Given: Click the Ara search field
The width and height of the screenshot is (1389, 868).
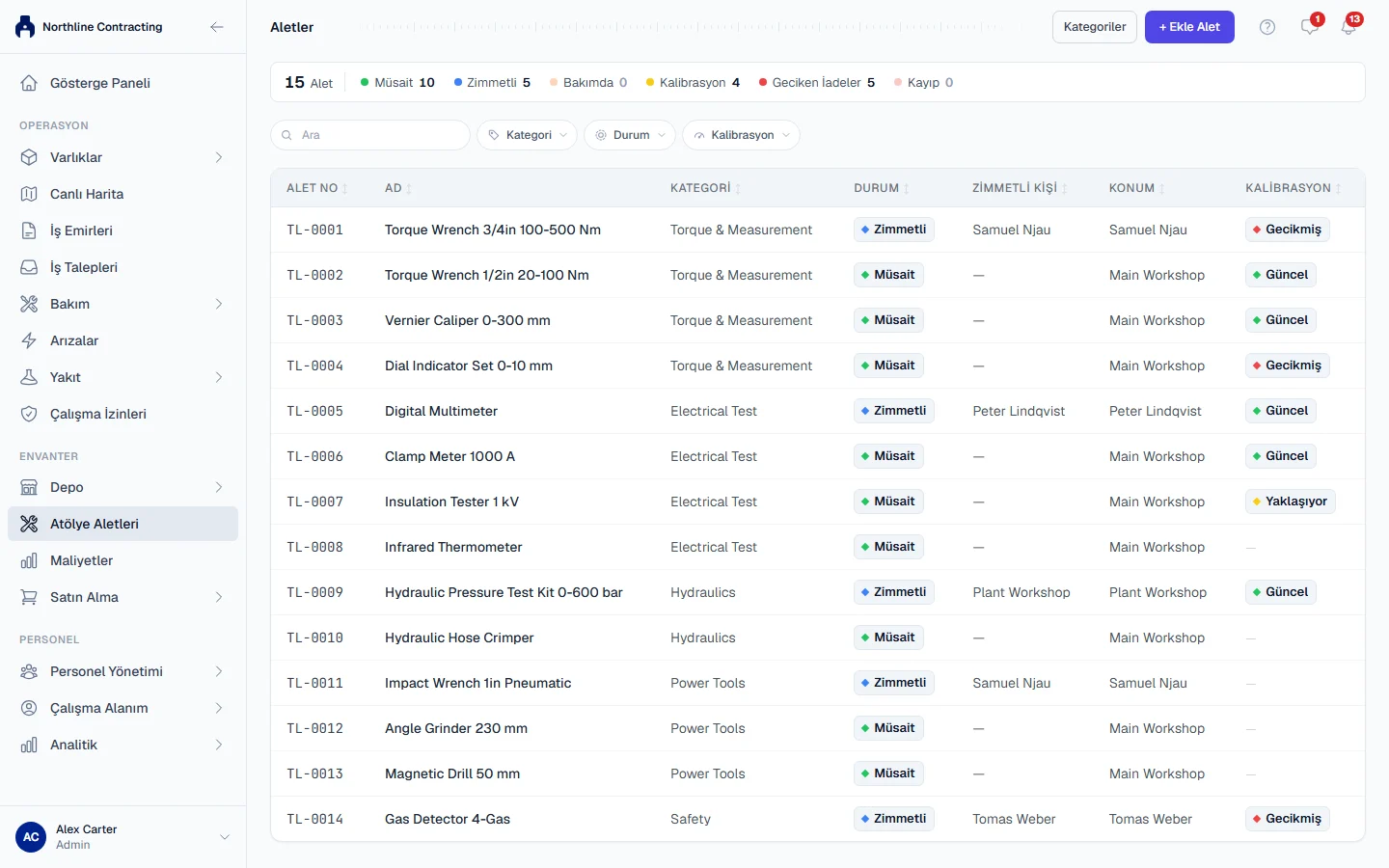Looking at the screenshot, I should click(370, 135).
